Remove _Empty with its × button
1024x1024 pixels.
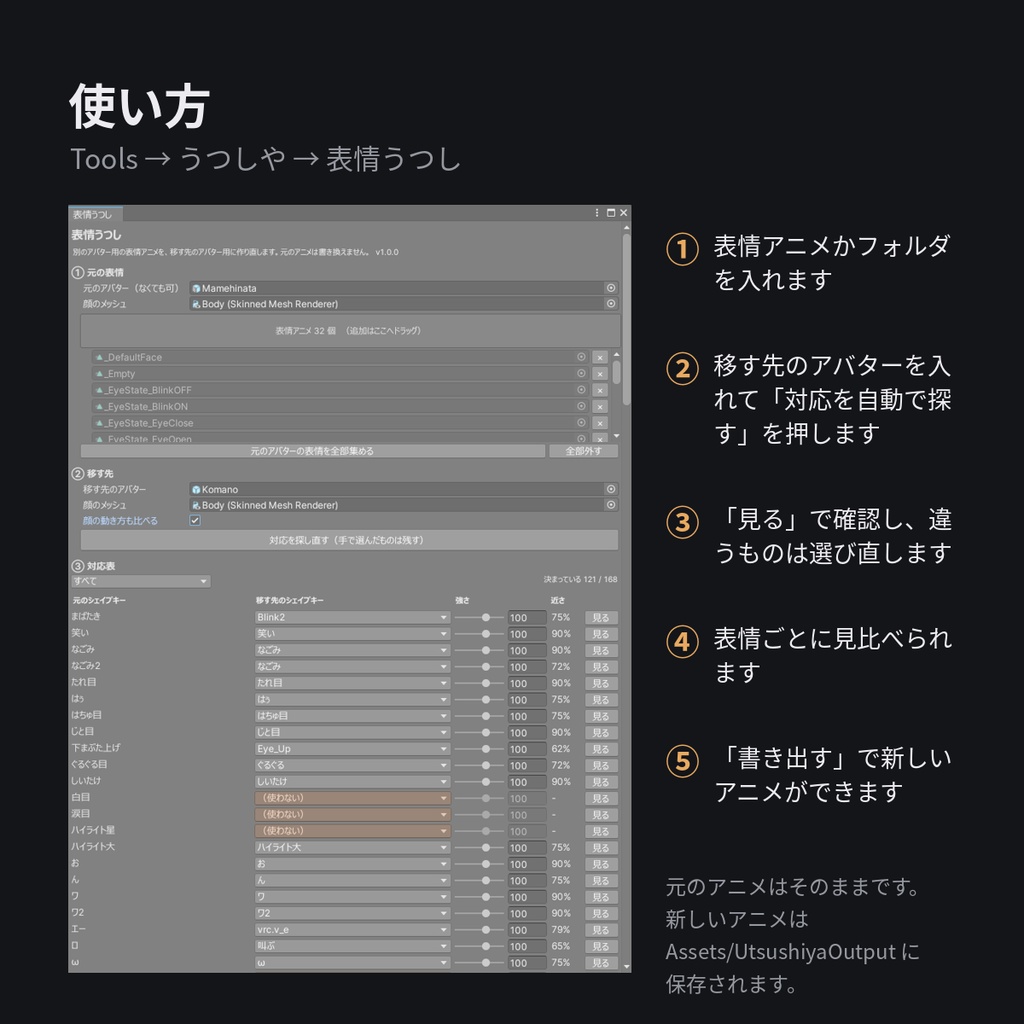600,374
